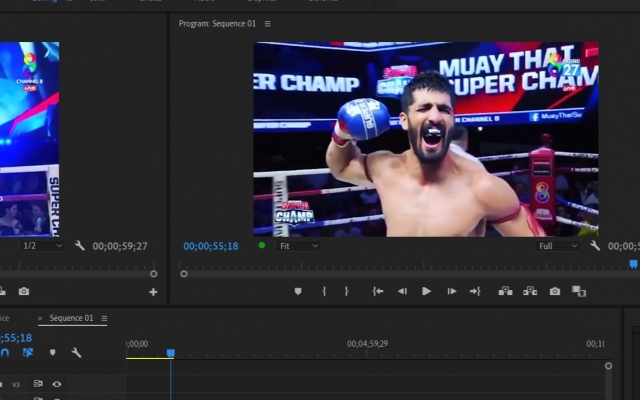This screenshot has width=640, height=400.
Task: Open timeline display settings wrench
Action: tap(76, 352)
